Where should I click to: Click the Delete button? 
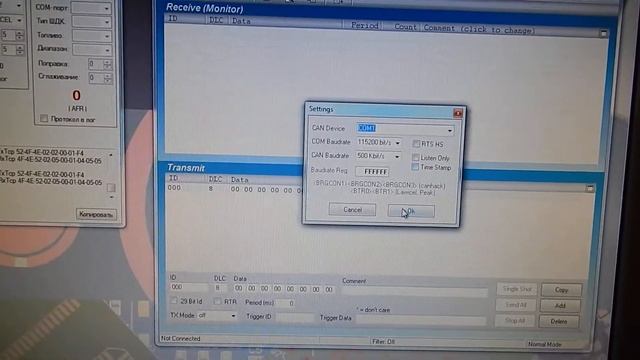coord(559,321)
